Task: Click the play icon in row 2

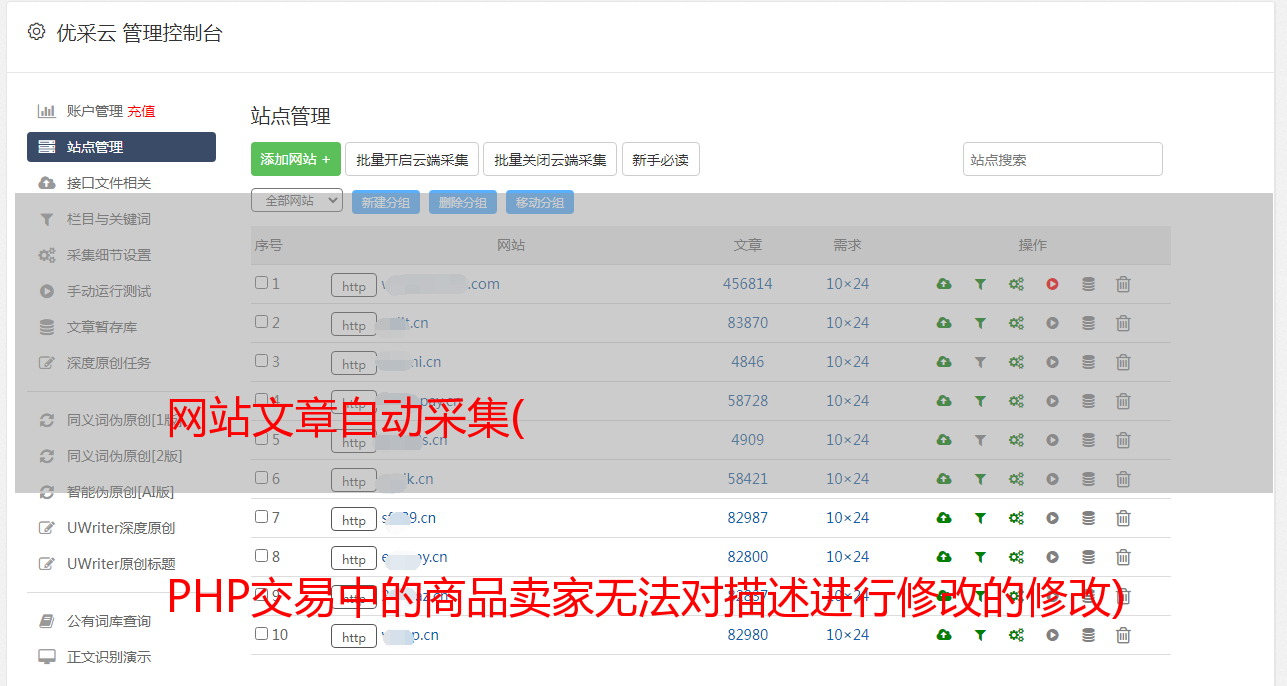Action: pos(1052,323)
